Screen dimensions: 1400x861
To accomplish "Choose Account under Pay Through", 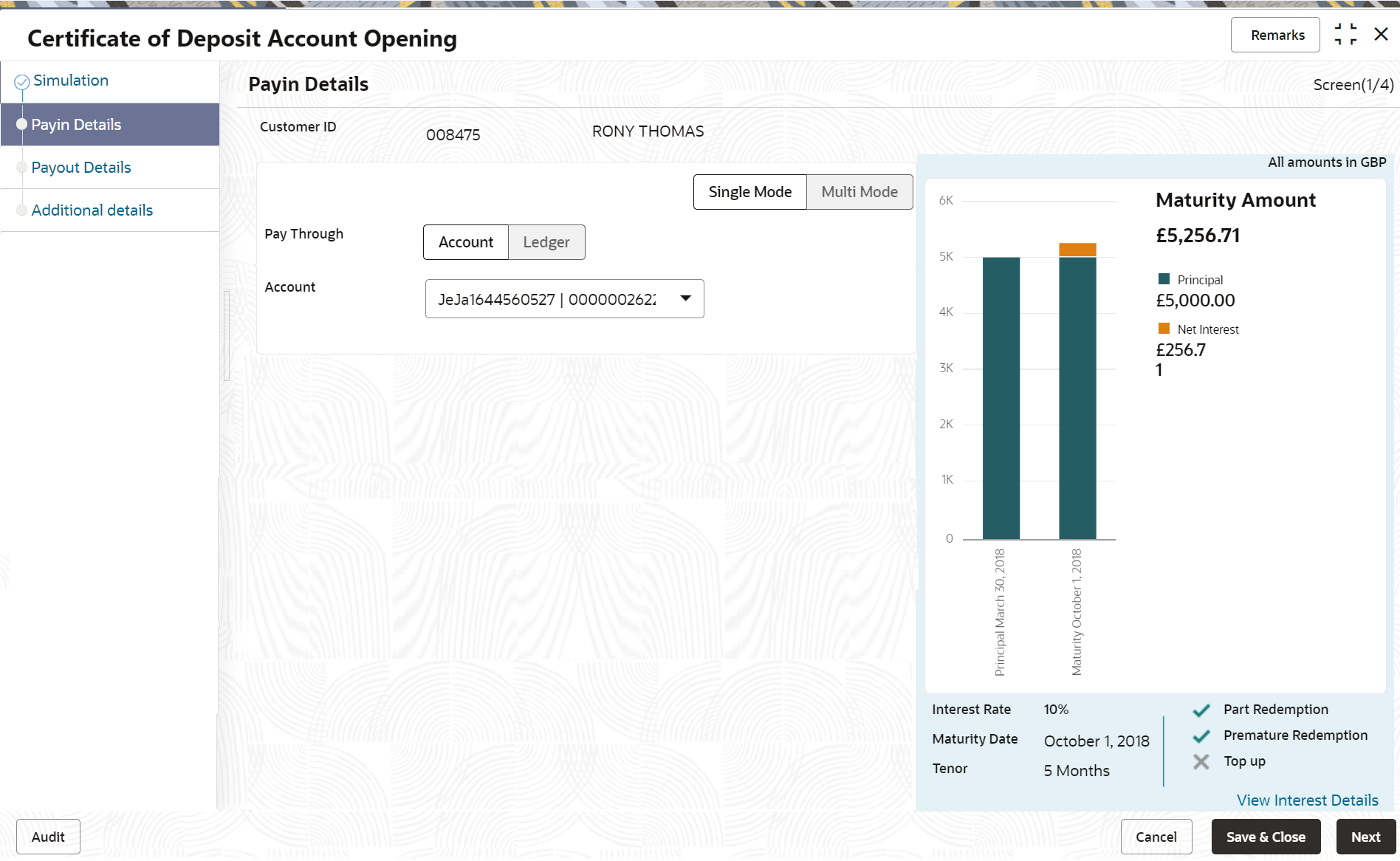I will tap(466, 242).
